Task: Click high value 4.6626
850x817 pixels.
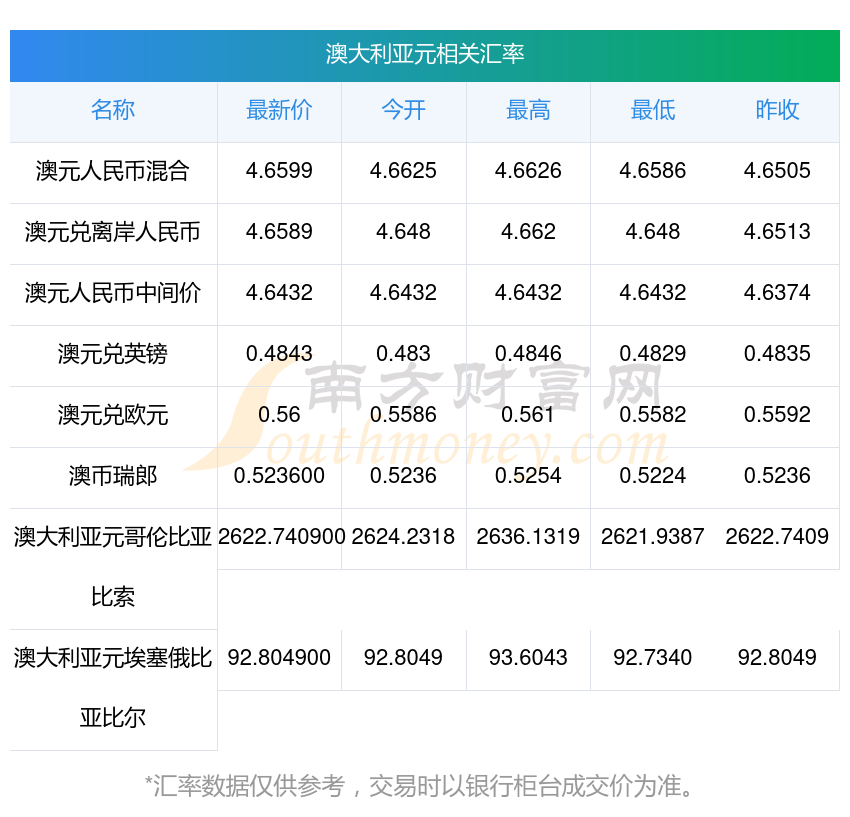Action: point(528,171)
